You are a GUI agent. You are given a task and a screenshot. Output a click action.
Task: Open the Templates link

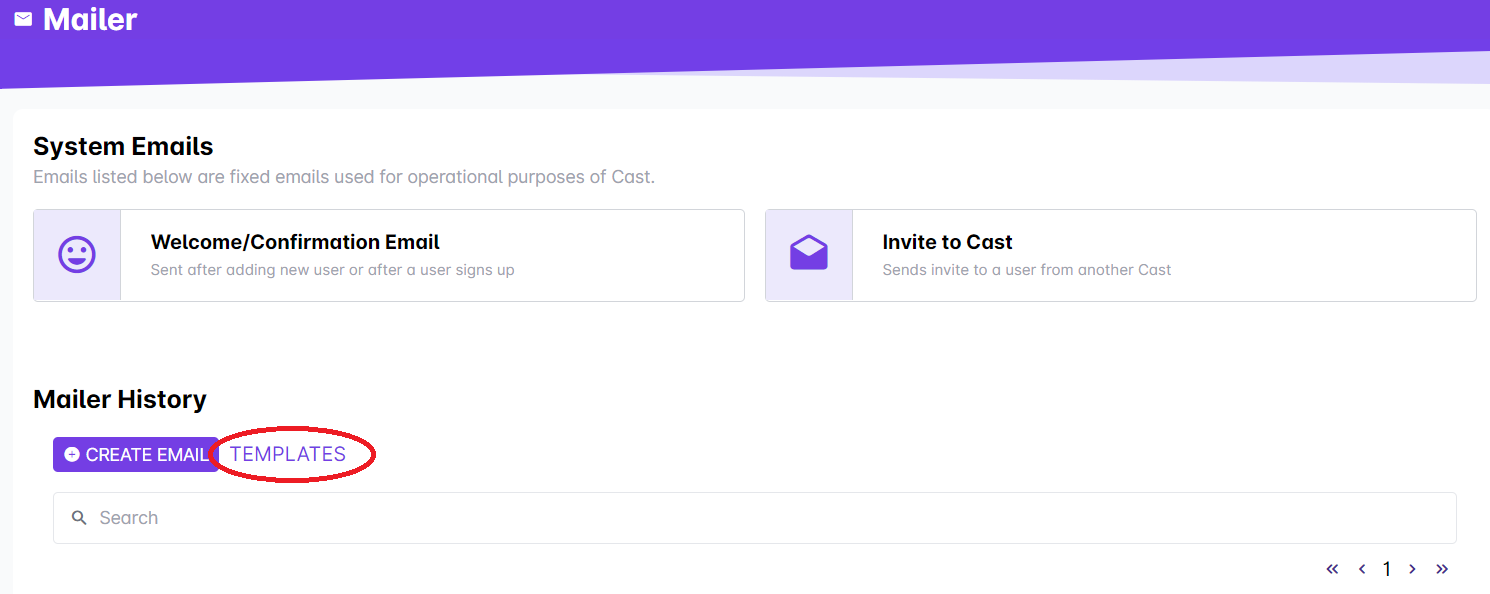pyautogui.click(x=288, y=454)
